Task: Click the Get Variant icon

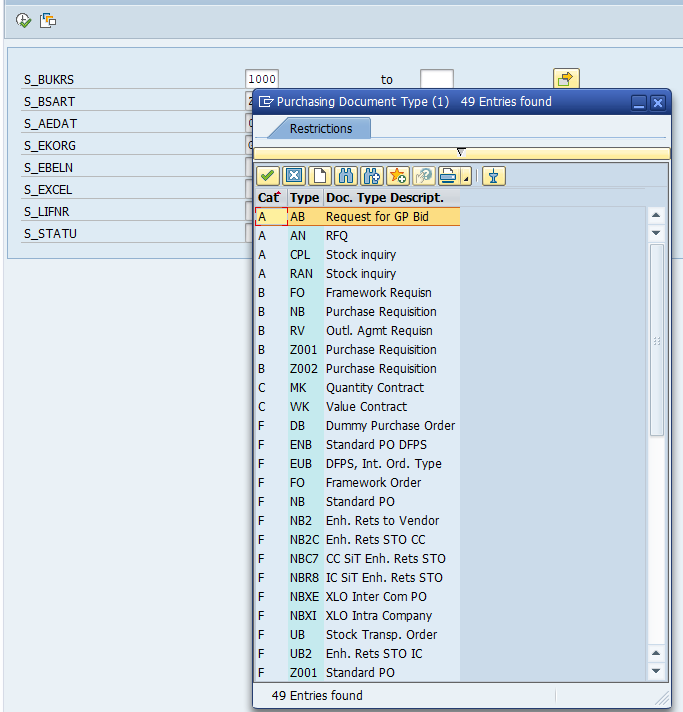Action: click(48, 20)
